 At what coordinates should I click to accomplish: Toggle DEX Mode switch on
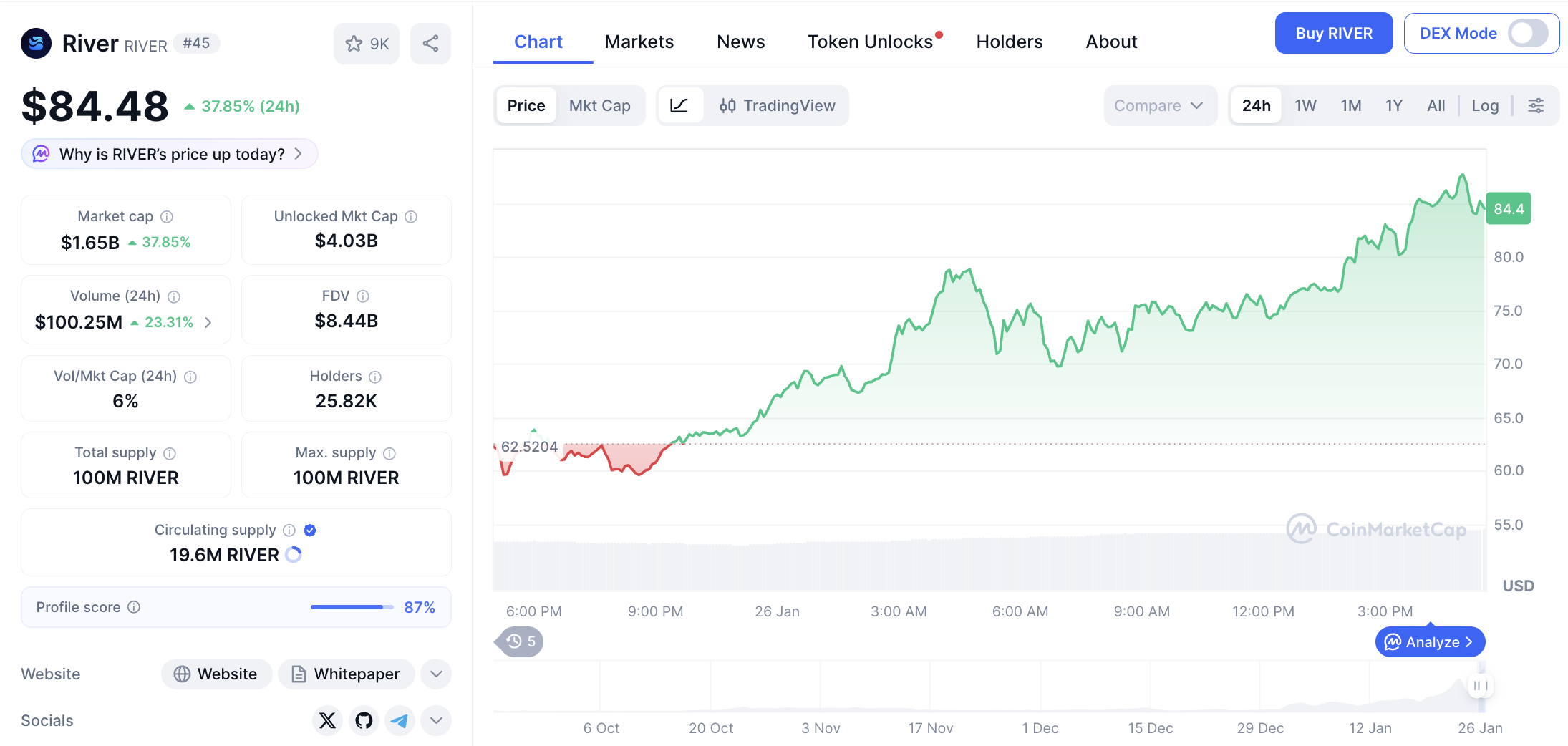click(x=1527, y=34)
